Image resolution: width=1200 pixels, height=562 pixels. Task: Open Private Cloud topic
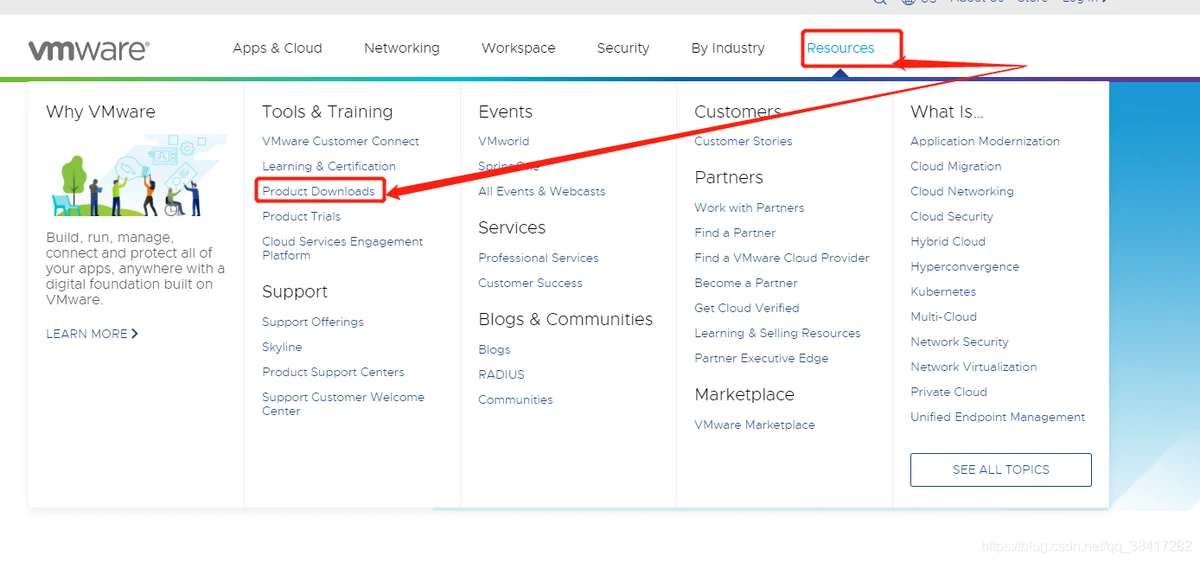coord(949,392)
